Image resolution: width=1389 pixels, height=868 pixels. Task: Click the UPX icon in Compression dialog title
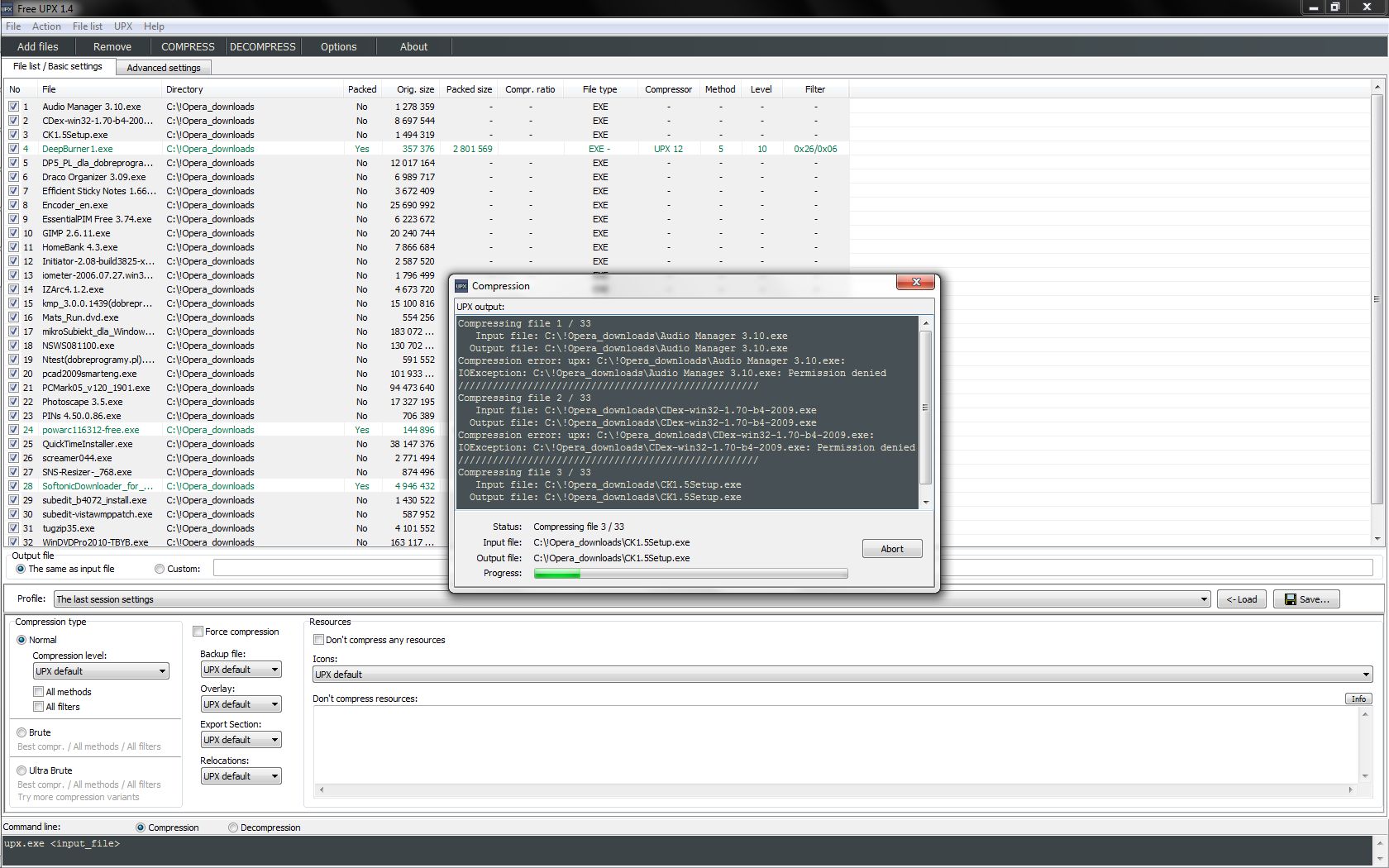pos(461,286)
